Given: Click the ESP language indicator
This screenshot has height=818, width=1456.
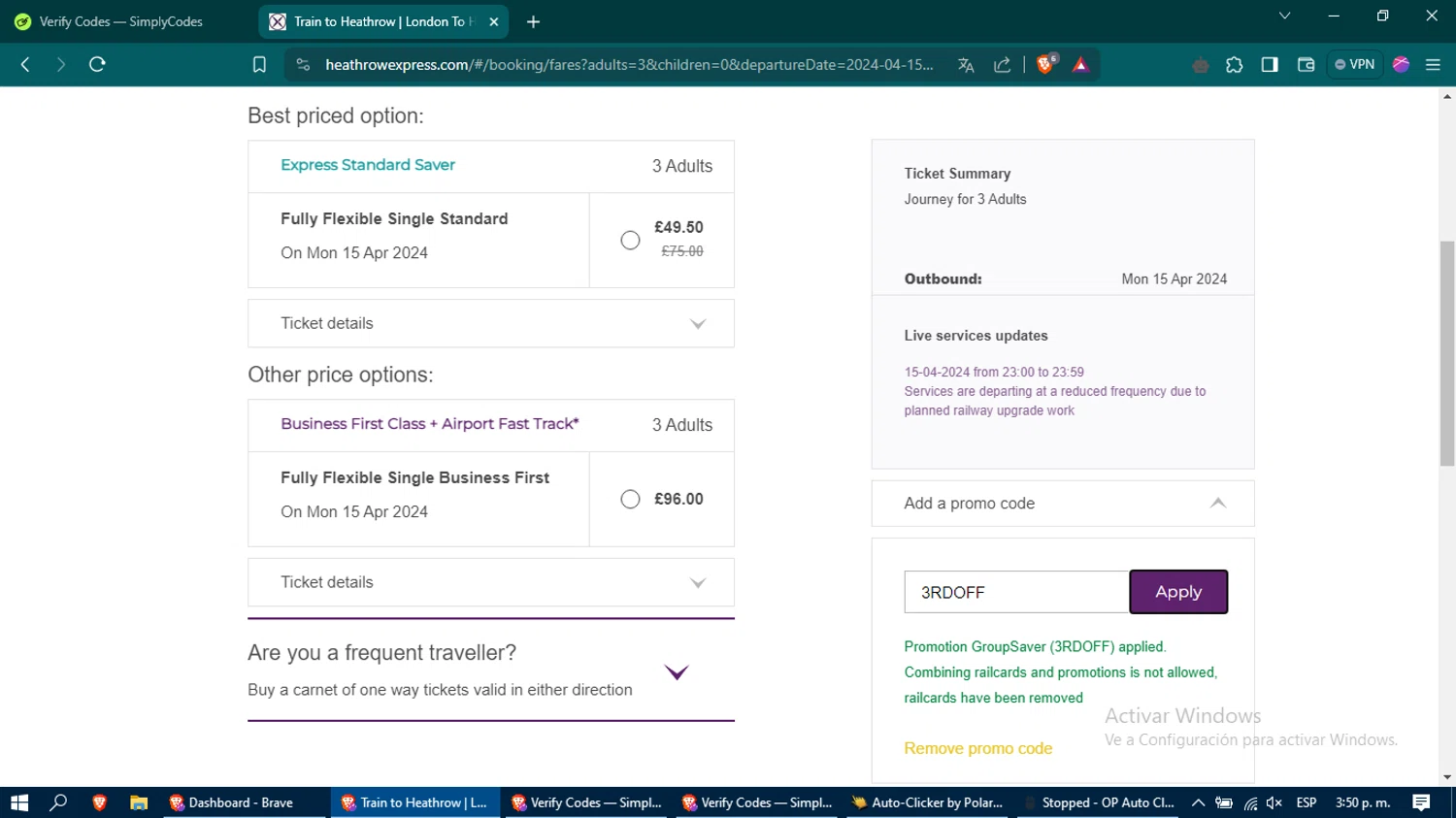Looking at the screenshot, I should pyautogui.click(x=1307, y=802).
